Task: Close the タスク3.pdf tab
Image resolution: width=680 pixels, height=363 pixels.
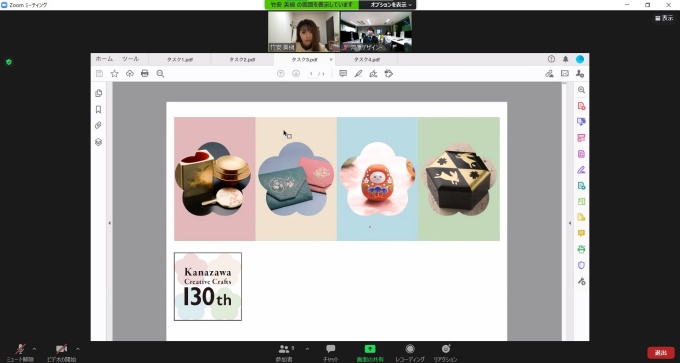Action: click(331, 60)
